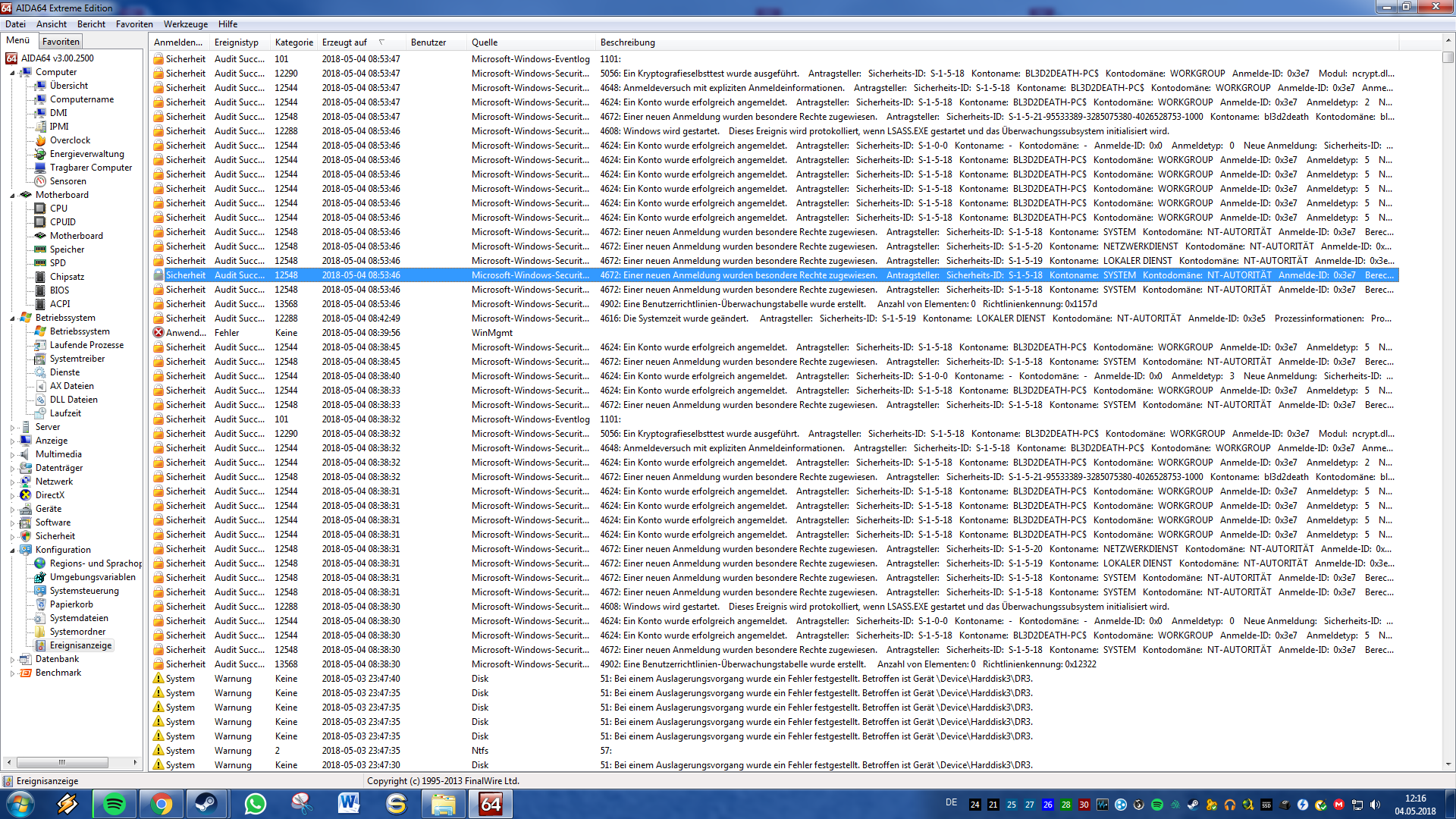
Task: Collapse the Konfiguration tree node
Action: 12,551
